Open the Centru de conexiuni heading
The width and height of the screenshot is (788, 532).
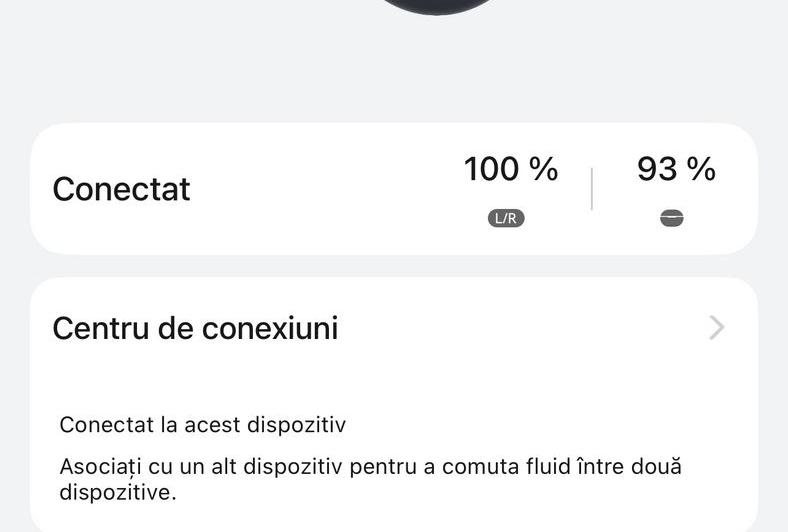click(195, 328)
